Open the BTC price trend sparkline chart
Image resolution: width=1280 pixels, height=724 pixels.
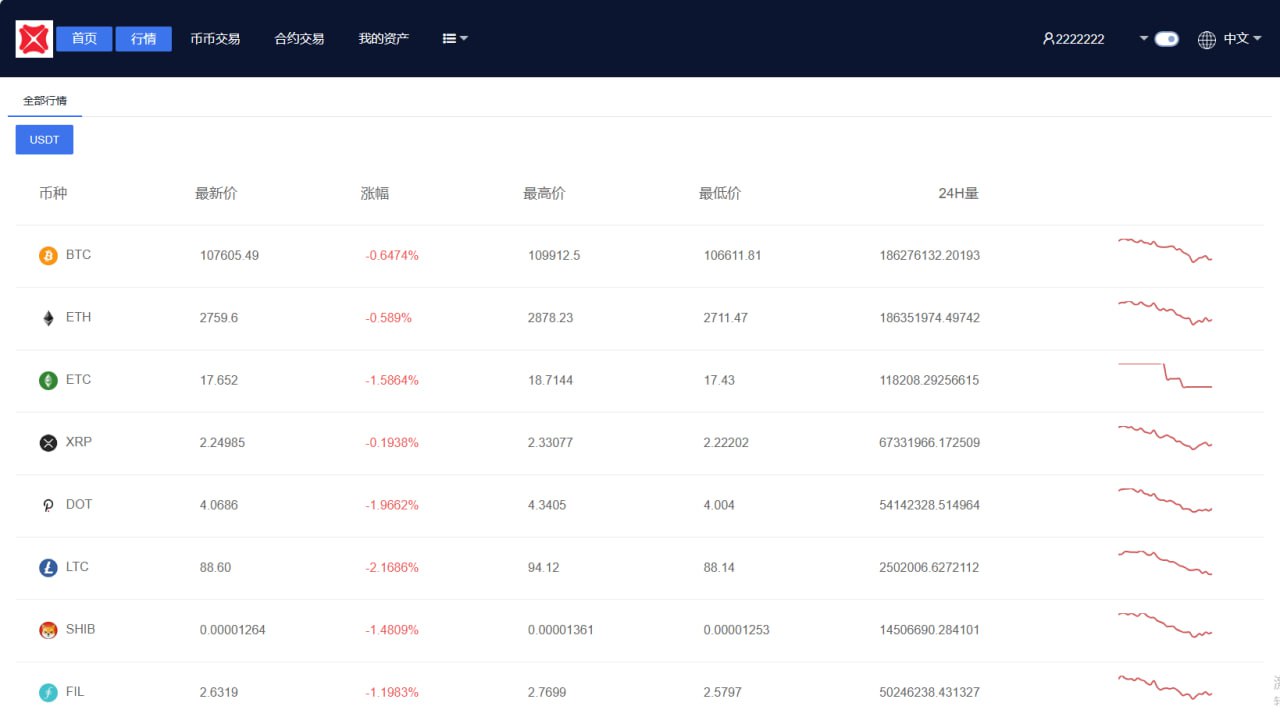coord(1165,250)
